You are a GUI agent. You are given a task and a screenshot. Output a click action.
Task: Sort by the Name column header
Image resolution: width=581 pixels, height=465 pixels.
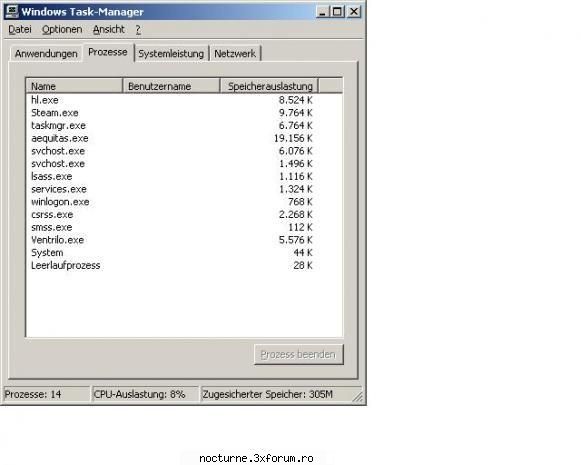tap(74, 86)
